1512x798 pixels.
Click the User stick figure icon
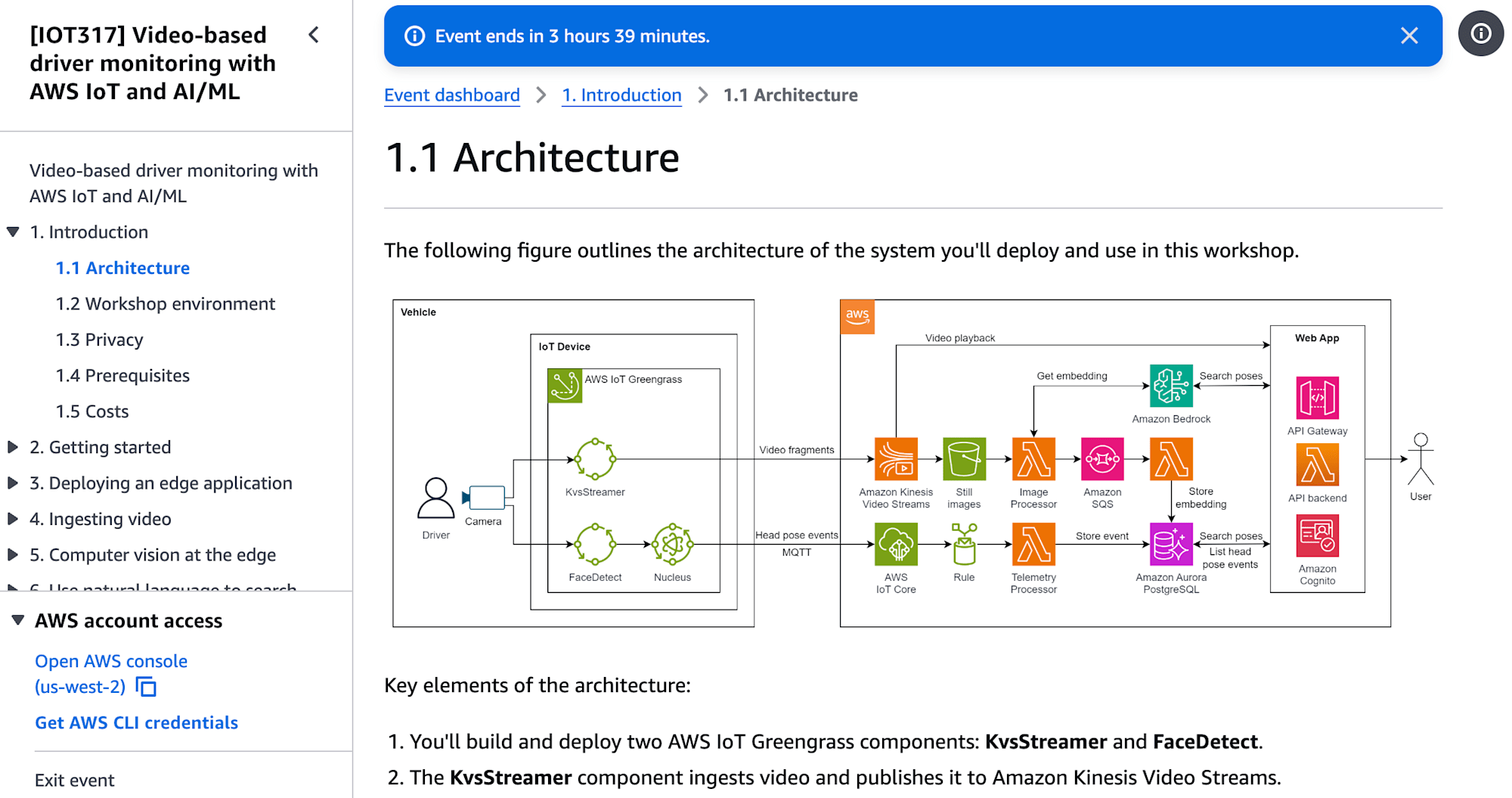(x=1421, y=459)
